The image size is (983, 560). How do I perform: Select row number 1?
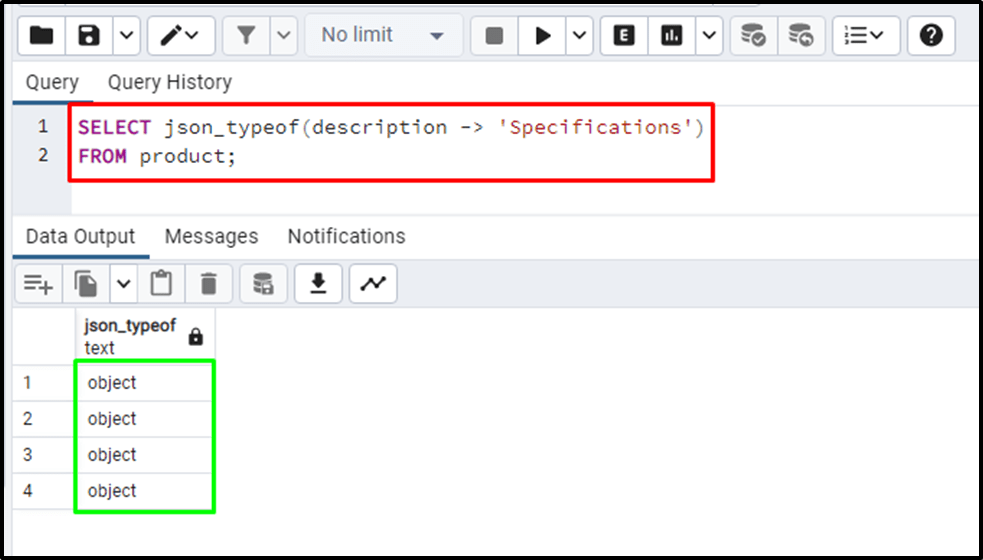coord(28,383)
